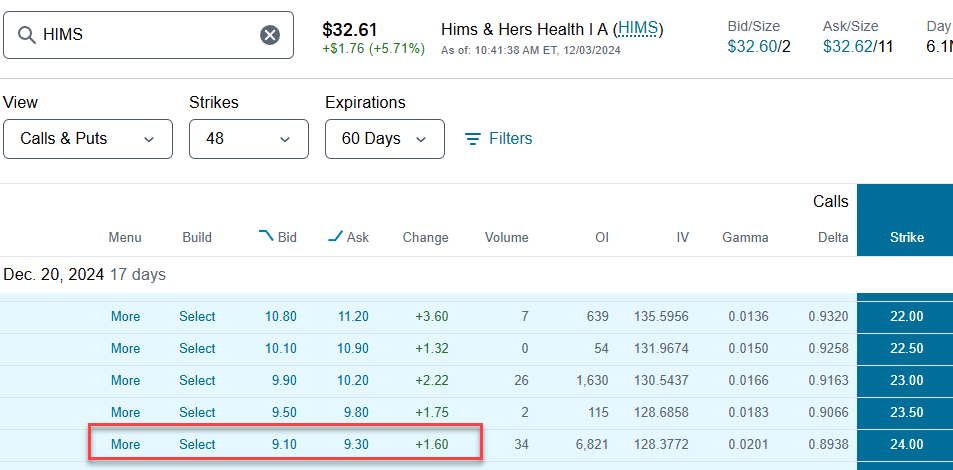Click the 23.00 strike cell
Viewport: 953px width, 470px height.
[906, 381]
